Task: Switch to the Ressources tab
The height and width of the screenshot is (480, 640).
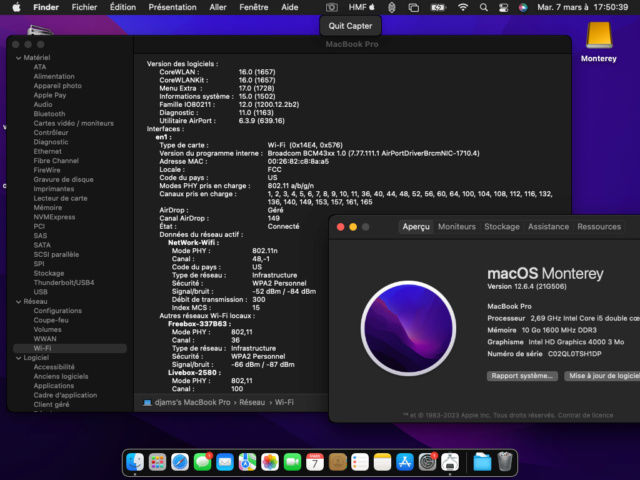Action: coord(599,227)
